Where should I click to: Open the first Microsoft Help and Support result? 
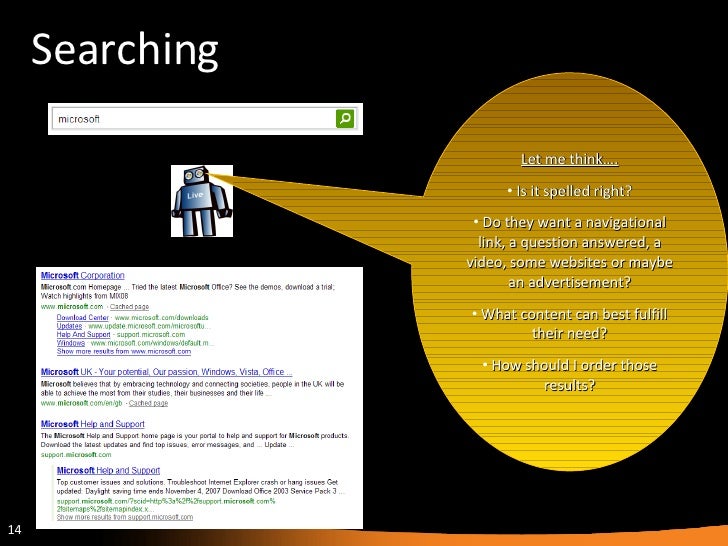[92, 424]
